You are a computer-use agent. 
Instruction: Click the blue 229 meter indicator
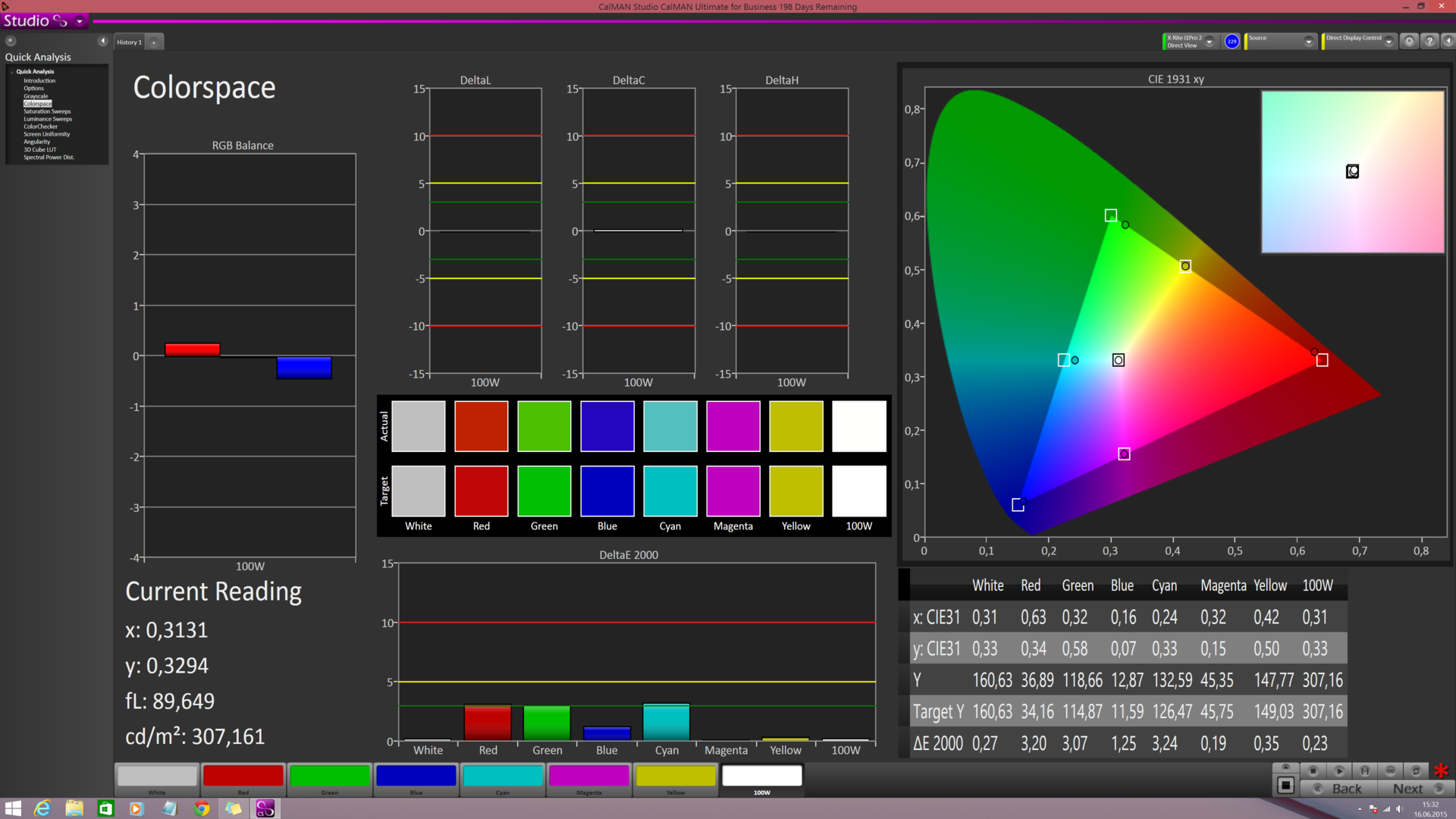tap(1232, 42)
